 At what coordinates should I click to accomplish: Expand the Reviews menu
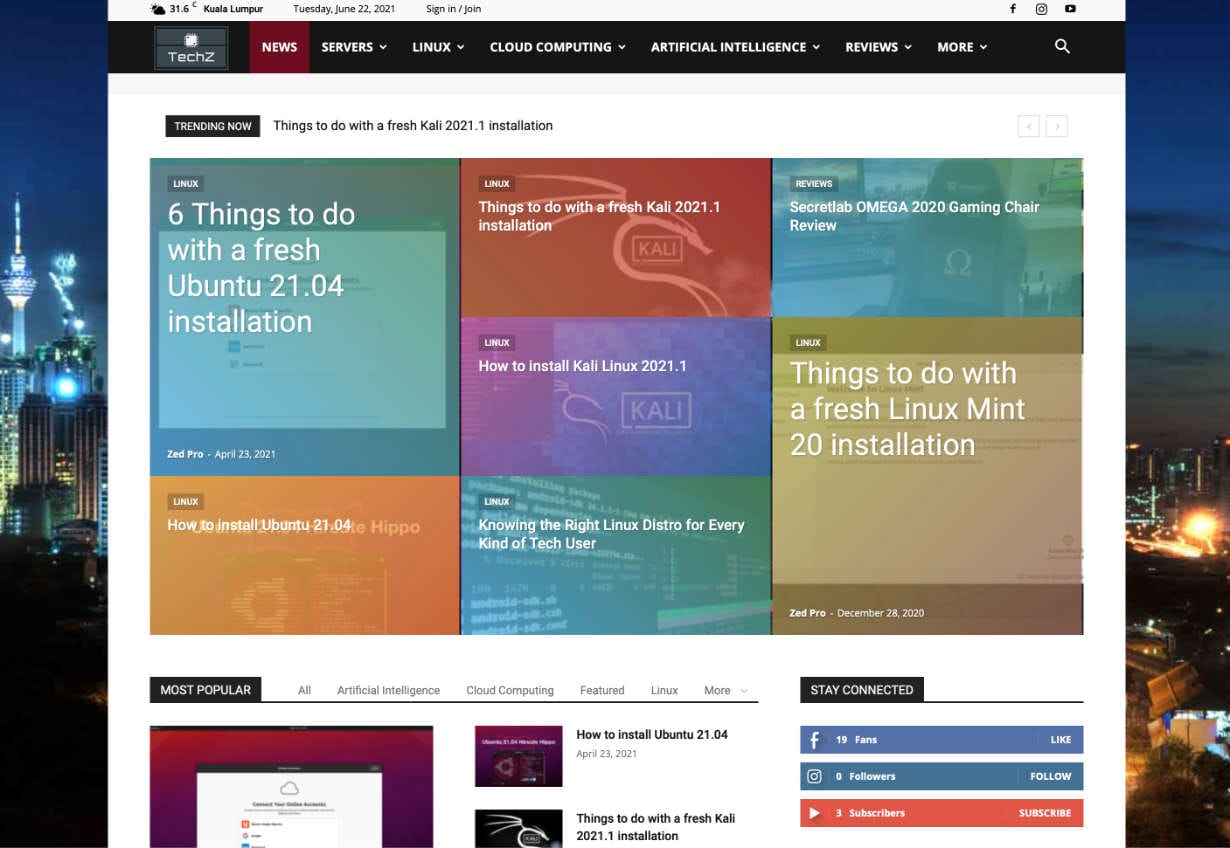(x=878, y=47)
